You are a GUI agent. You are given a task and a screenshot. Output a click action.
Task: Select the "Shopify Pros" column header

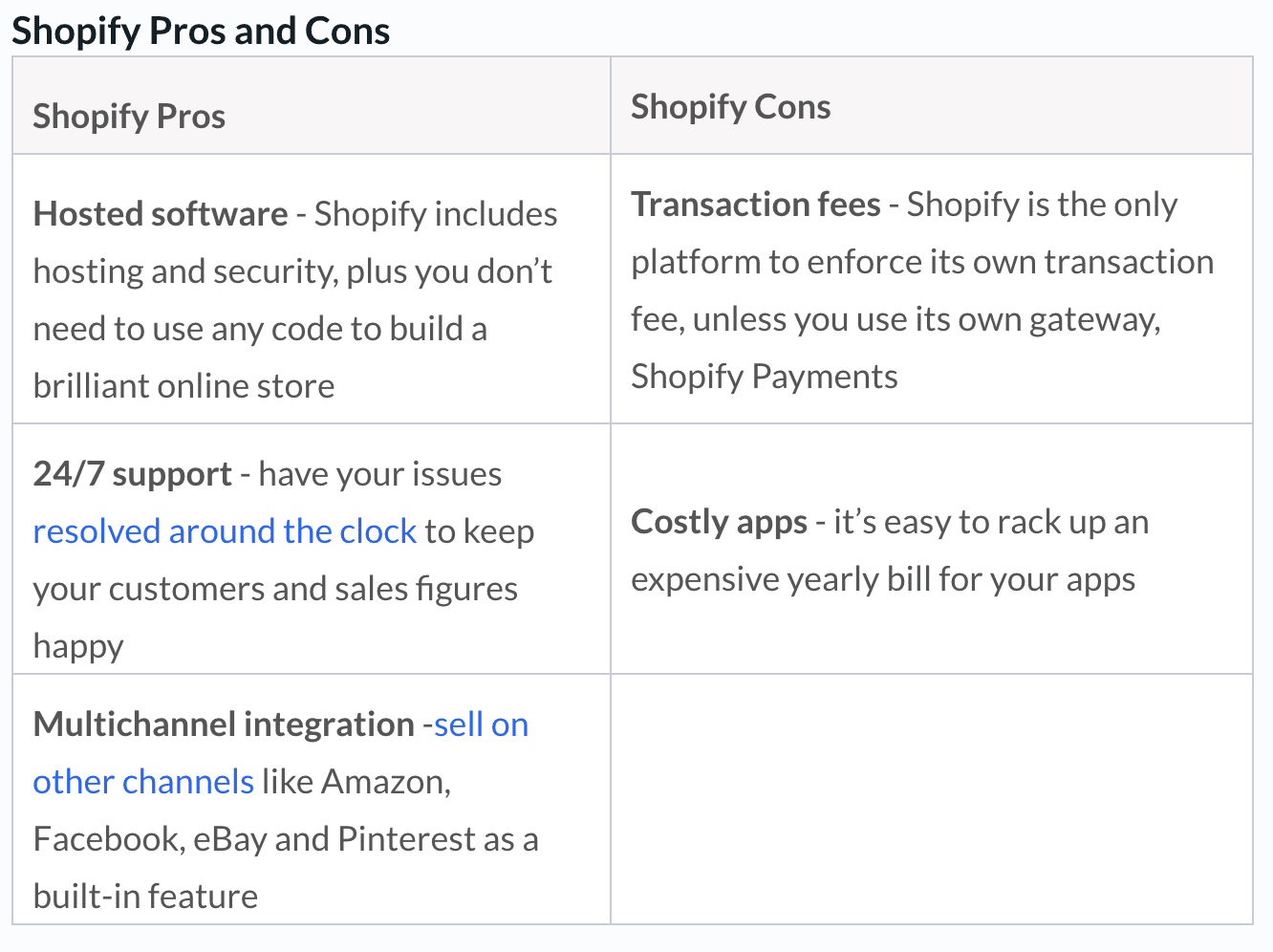click(129, 117)
